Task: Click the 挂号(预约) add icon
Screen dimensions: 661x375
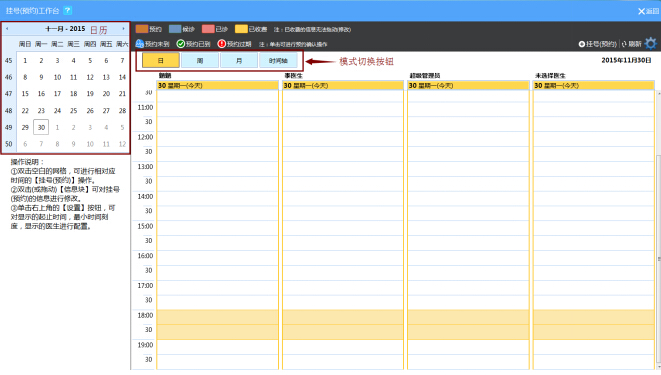Action: click(x=582, y=44)
